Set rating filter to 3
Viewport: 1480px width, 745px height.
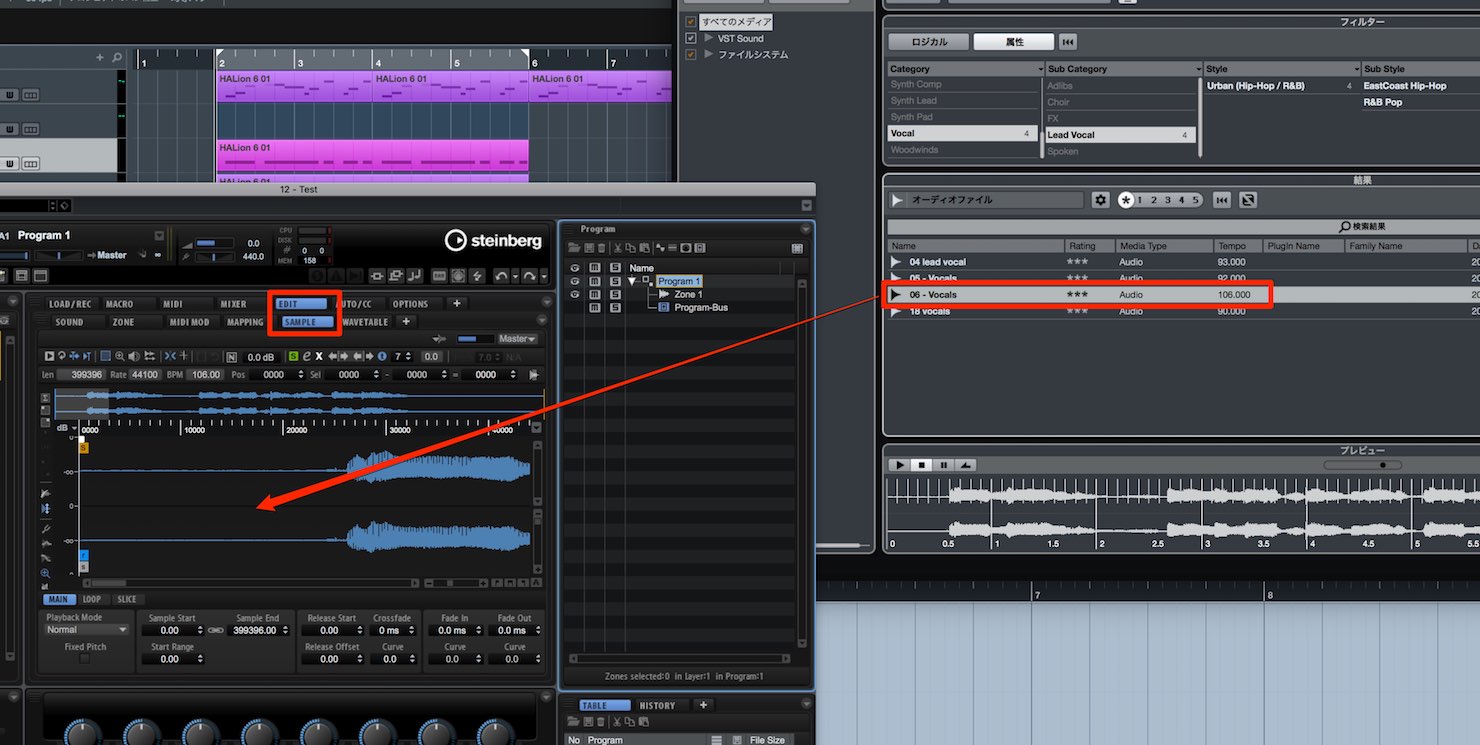(1167, 200)
